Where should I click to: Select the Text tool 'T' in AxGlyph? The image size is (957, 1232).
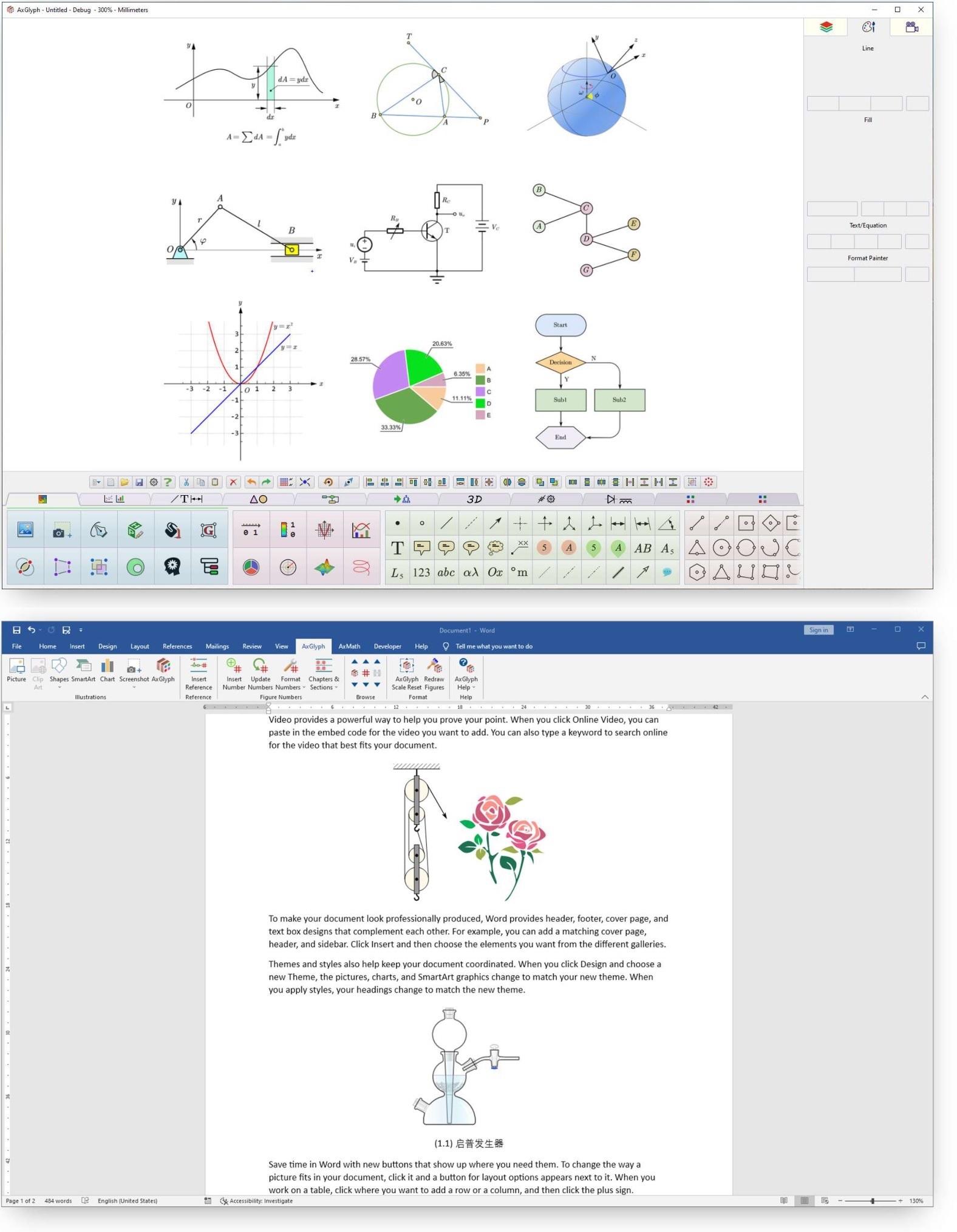point(397,548)
